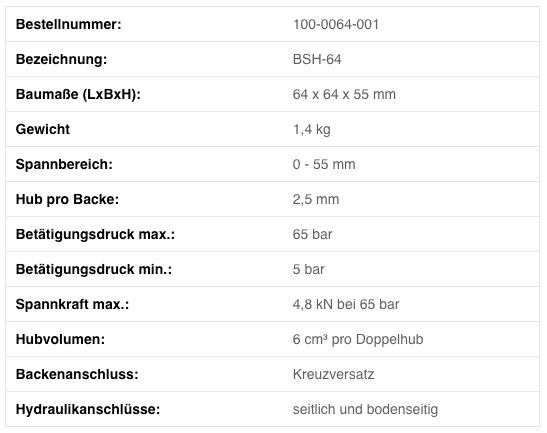Click the Hub pro Backe label

[67, 199]
